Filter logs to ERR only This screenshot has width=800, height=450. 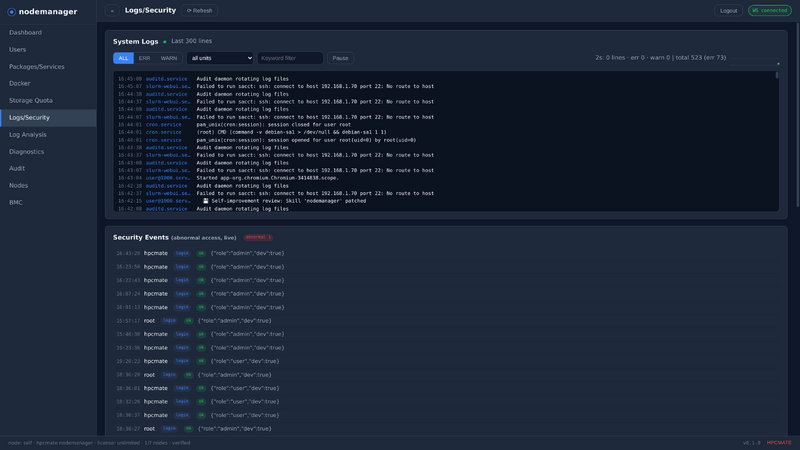(x=144, y=58)
